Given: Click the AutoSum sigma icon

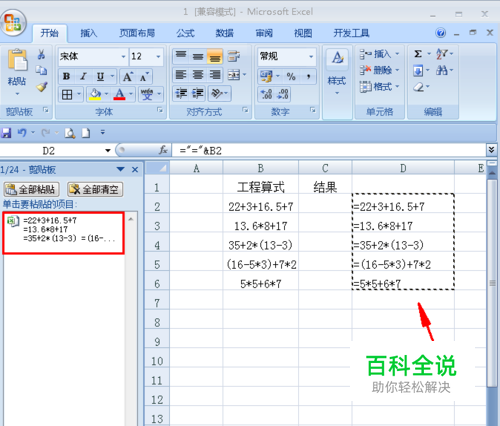Looking at the screenshot, I should click(x=418, y=54).
